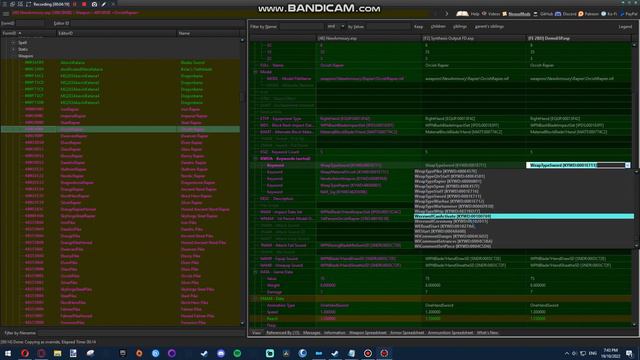This screenshot has height=360, width=640.
Task: Click the left tree panel vertical scrollbar
Action: click(x=242, y=182)
